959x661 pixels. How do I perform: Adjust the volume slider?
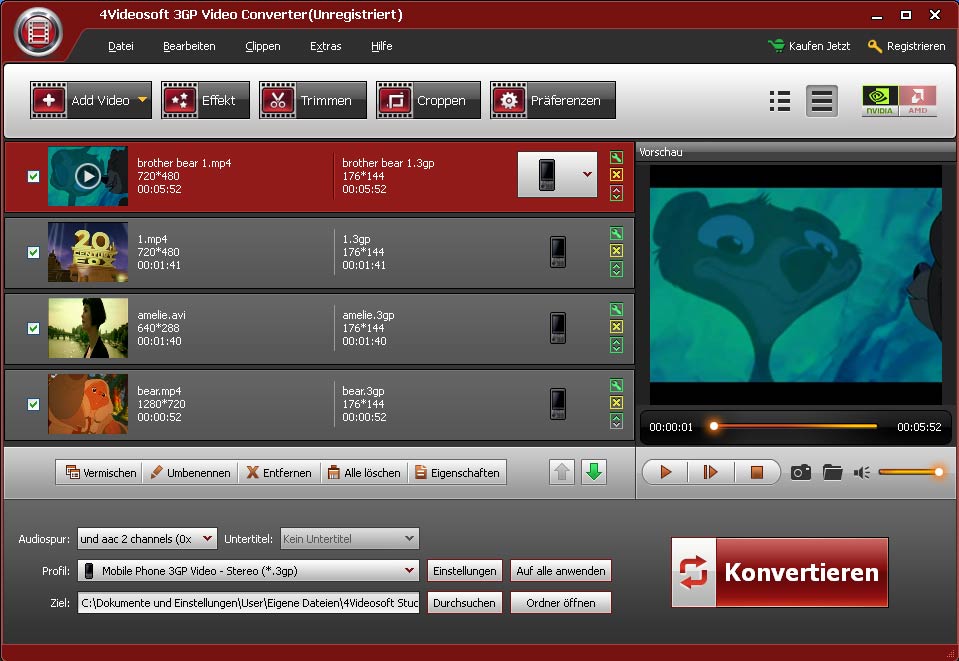[x=909, y=472]
